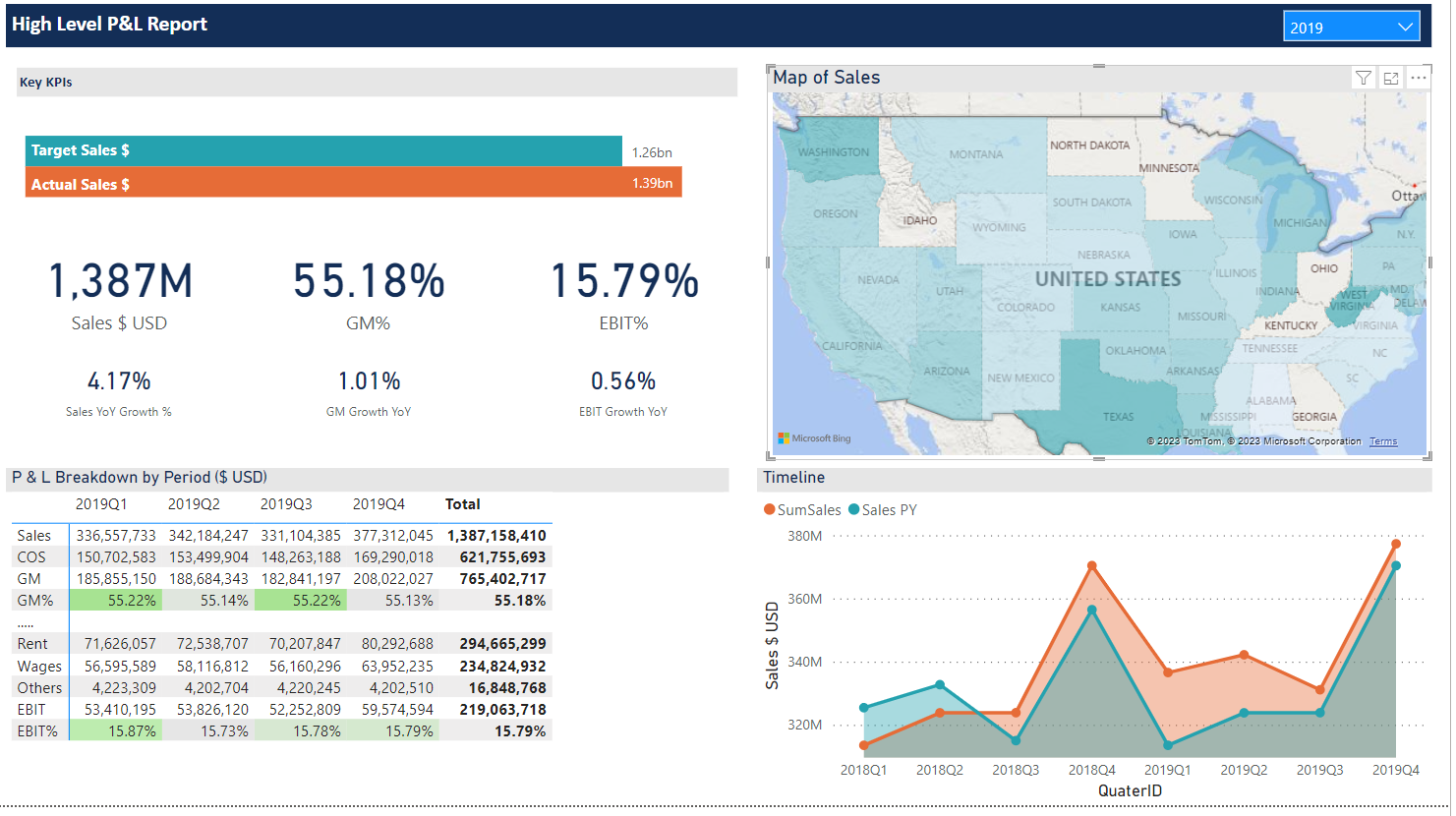
Task: Click the 294,665,299 Rent total cell
Action: click(x=502, y=644)
